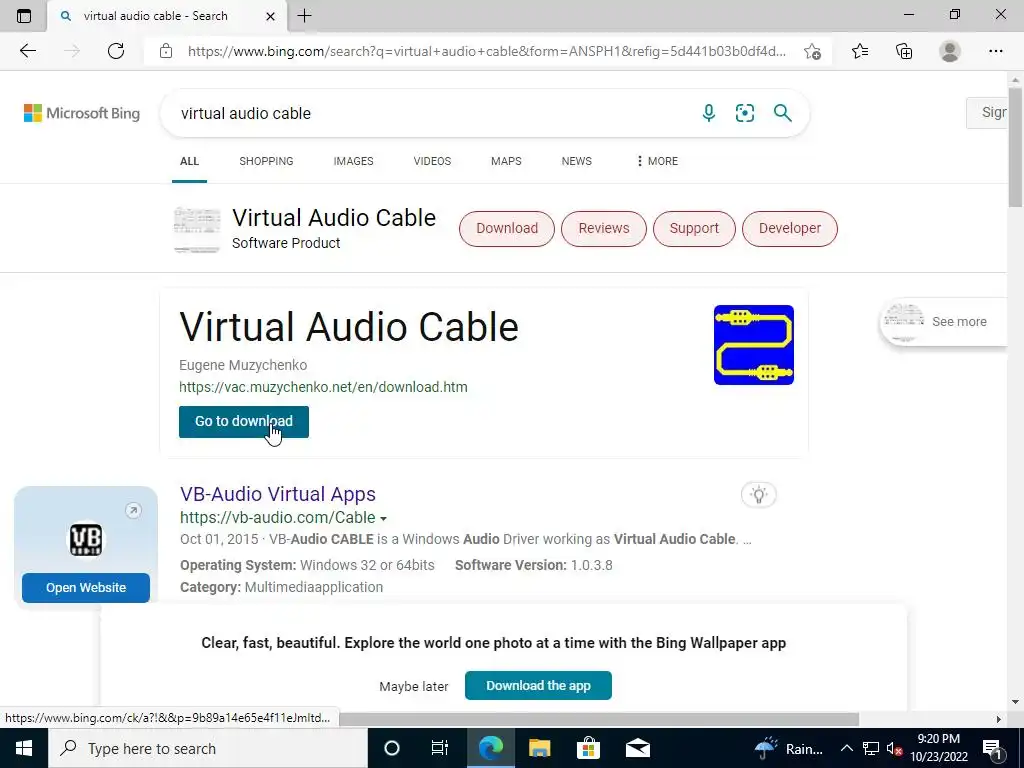The height and width of the screenshot is (768, 1024).
Task: Click the Virtual Audio Cable header thumbnail
Action: coord(197,229)
